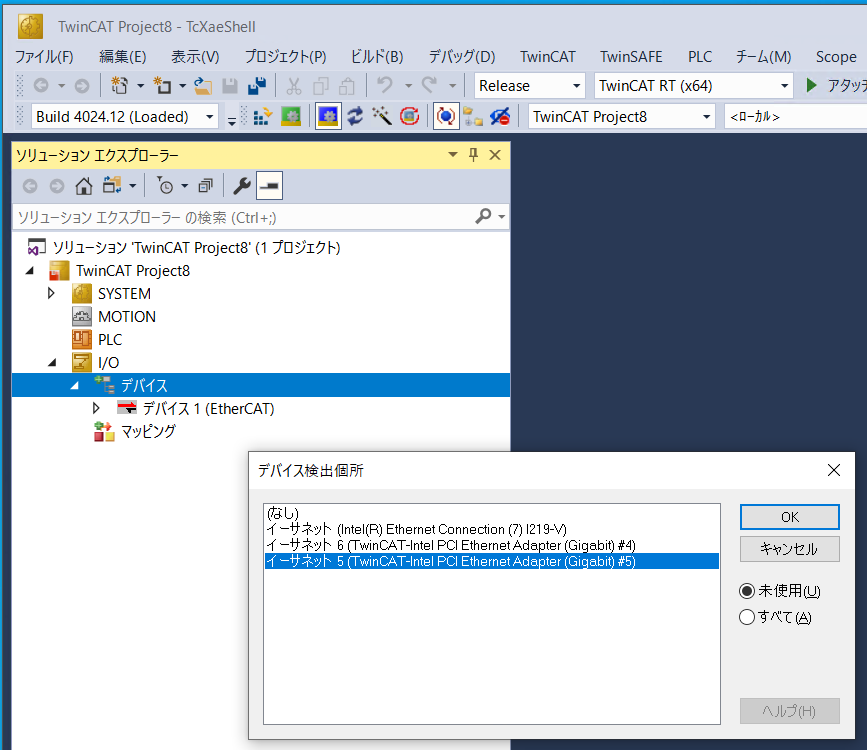Image resolution: width=867 pixels, height=750 pixels.
Task: Open the PLC menu in the menu bar
Action: (x=699, y=56)
